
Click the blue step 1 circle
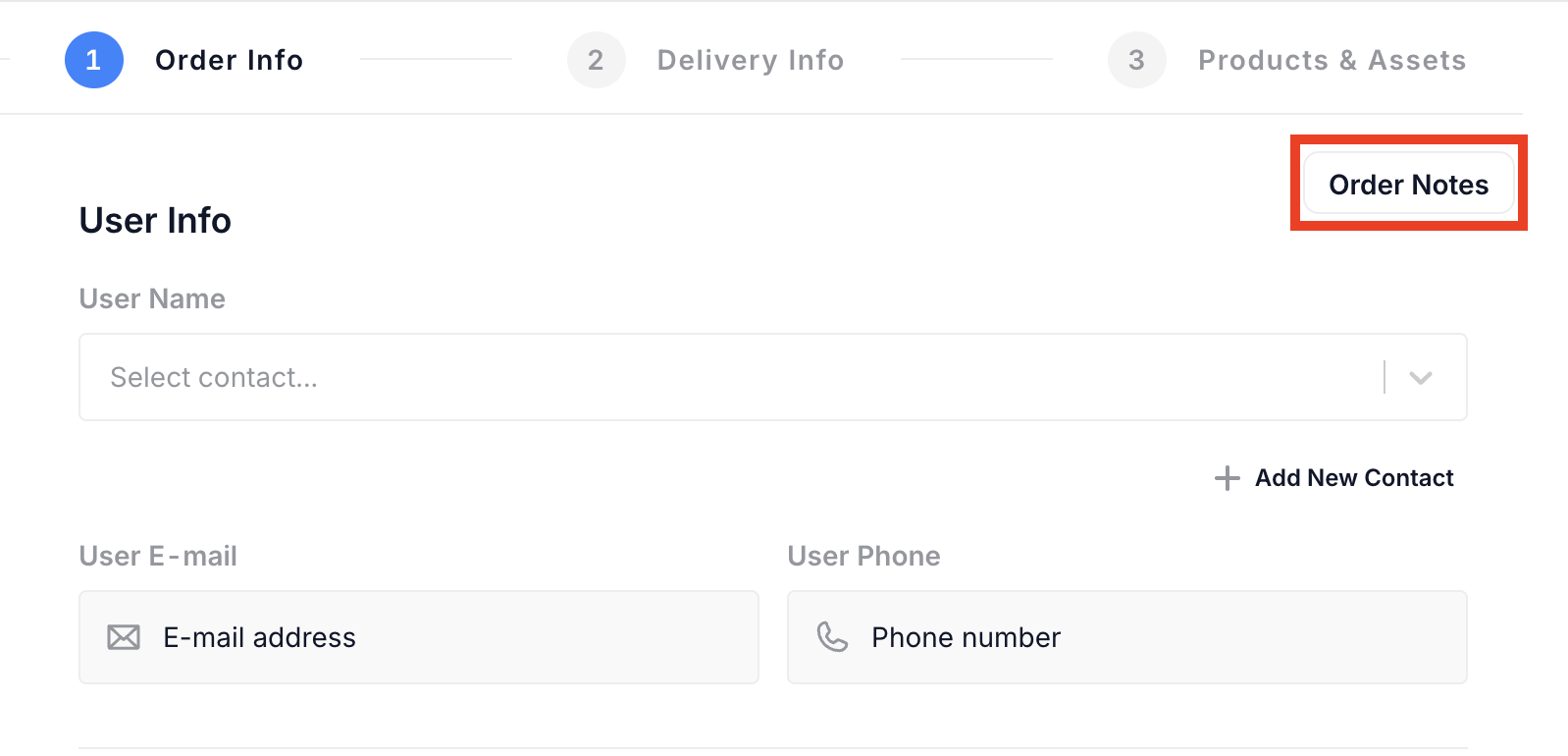[x=94, y=60]
